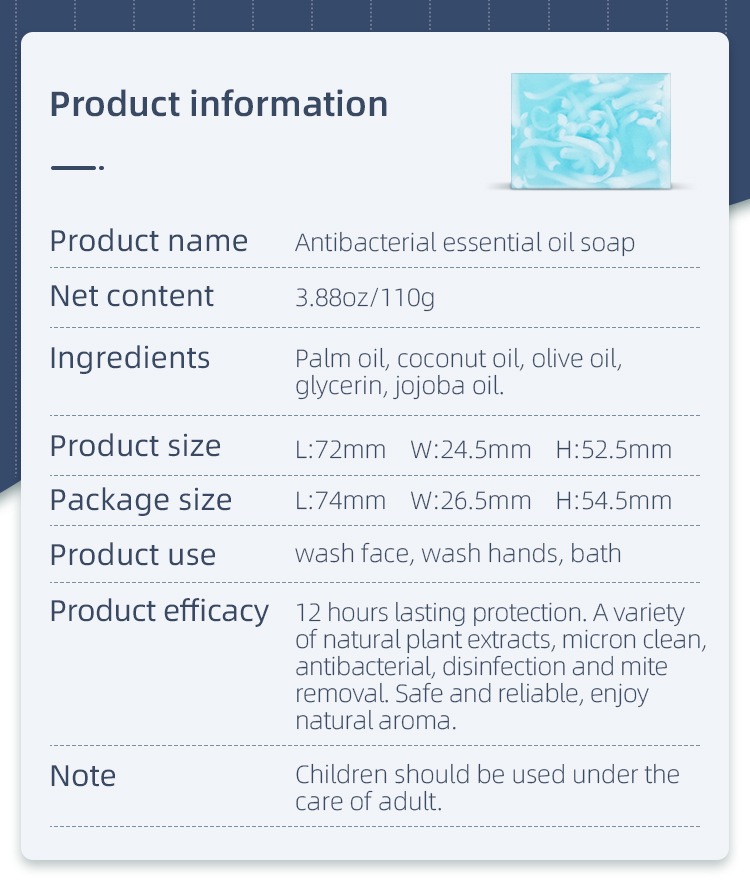The height and width of the screenshot is (885, 750).
Task: Click the 12 hours lasting protection paragraph
Action: (501, 667)
